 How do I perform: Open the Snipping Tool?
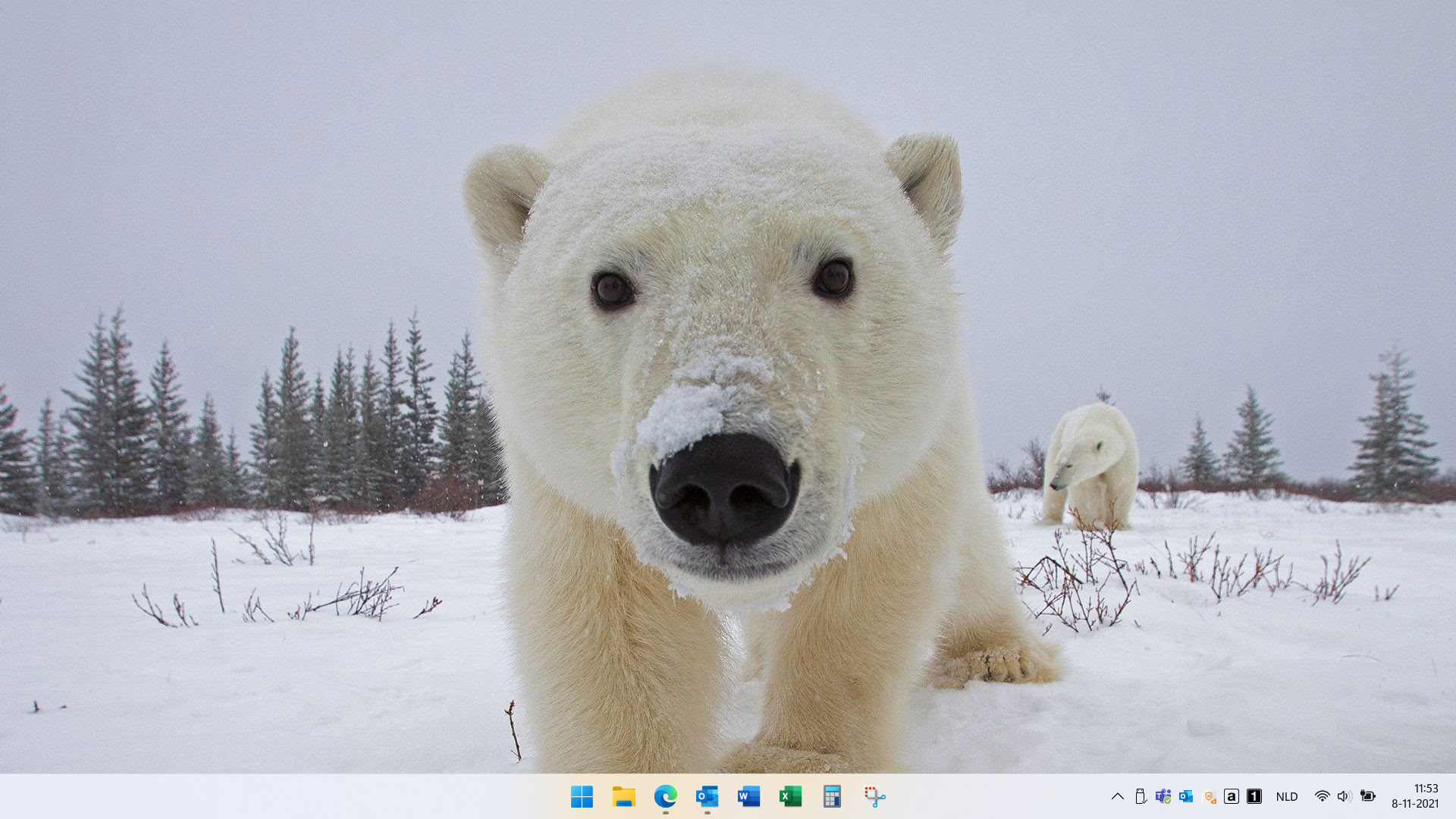874,796
